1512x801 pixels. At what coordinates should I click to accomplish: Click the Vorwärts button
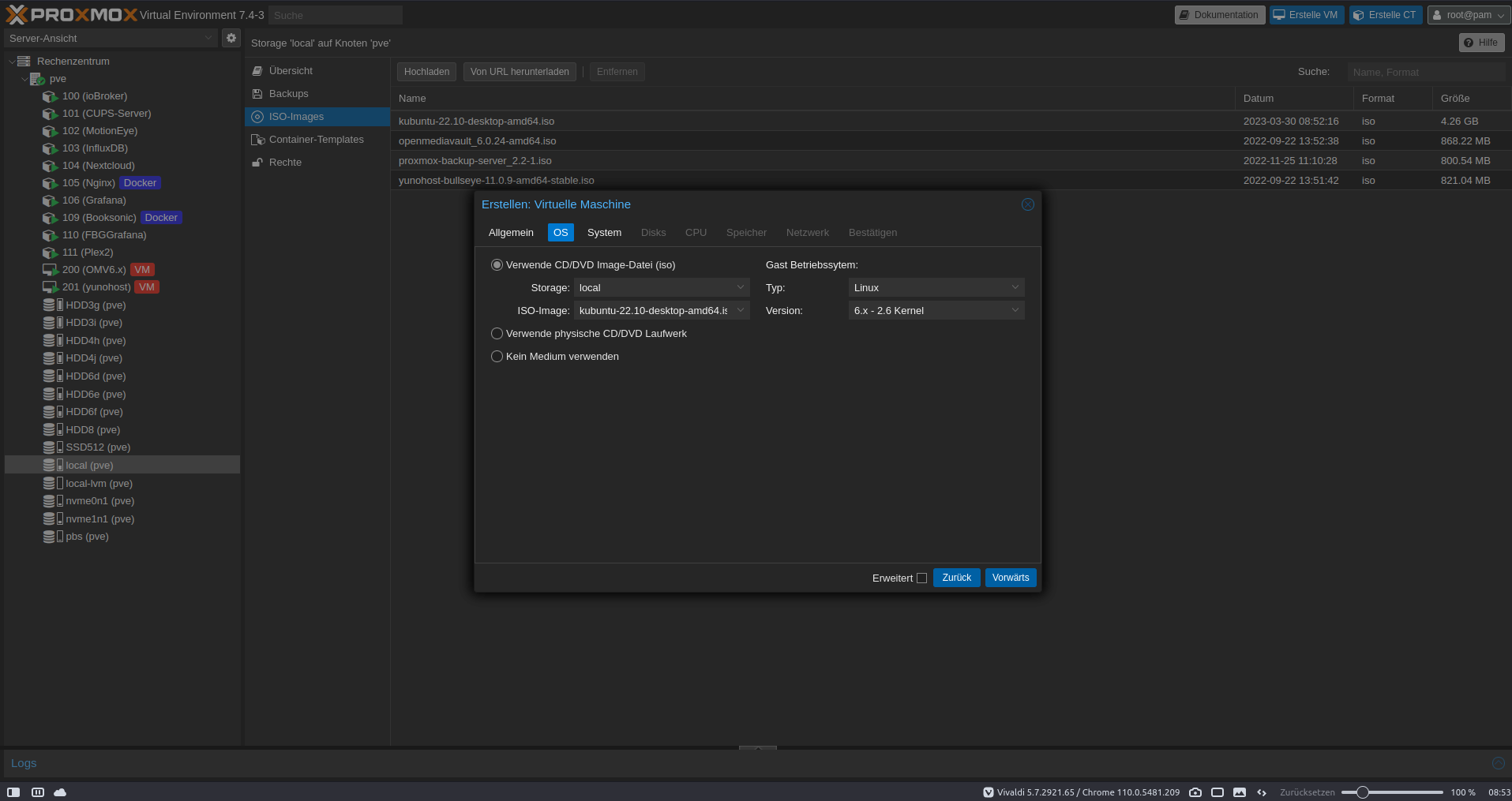(x=1011, y=578)
